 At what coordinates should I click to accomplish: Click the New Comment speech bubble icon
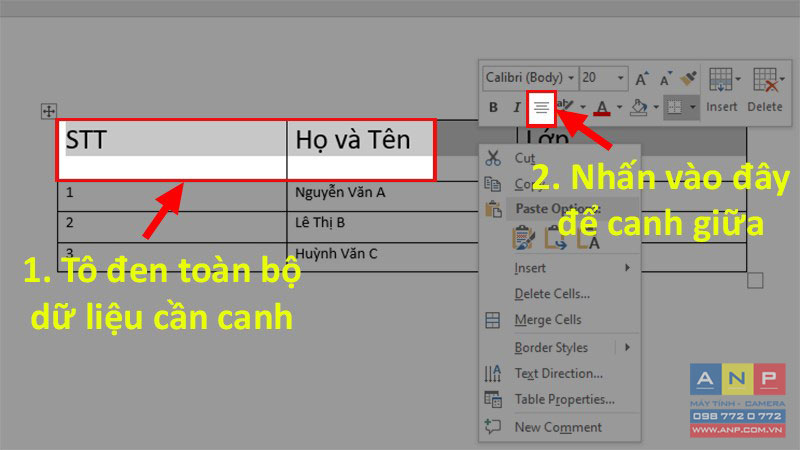pos(493,426)
